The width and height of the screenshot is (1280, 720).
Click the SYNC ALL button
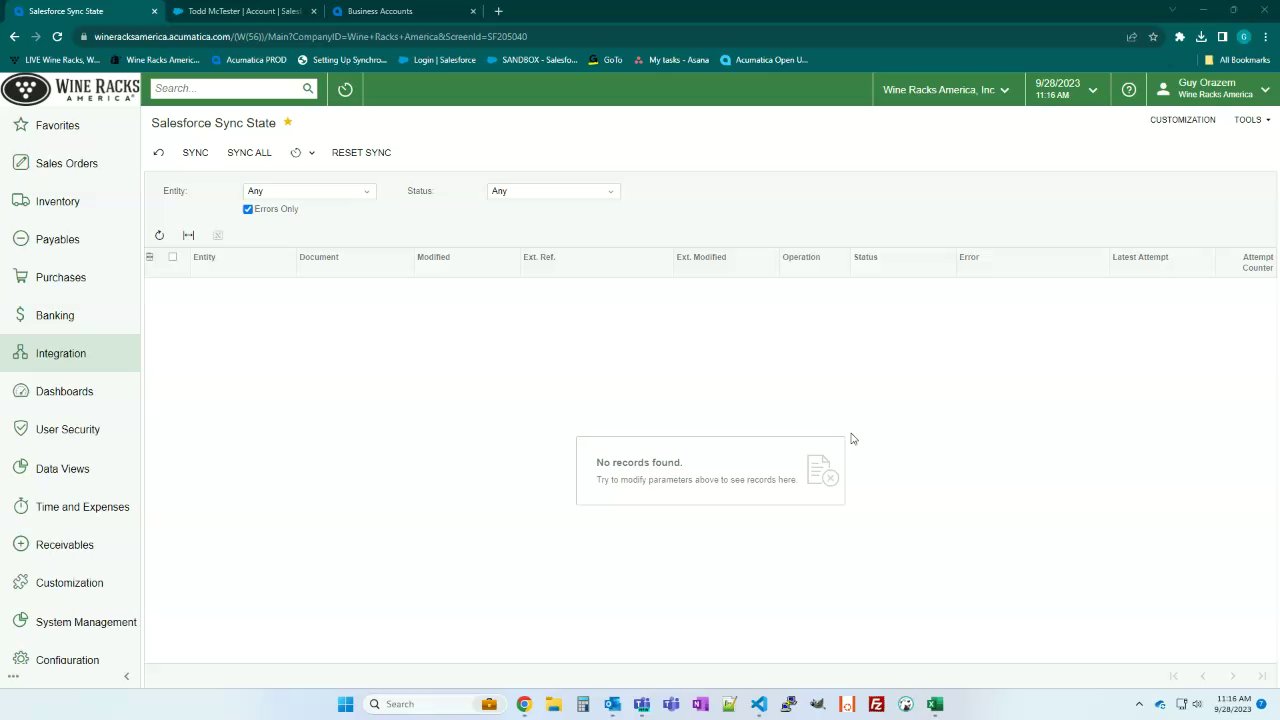coord(249,153)
